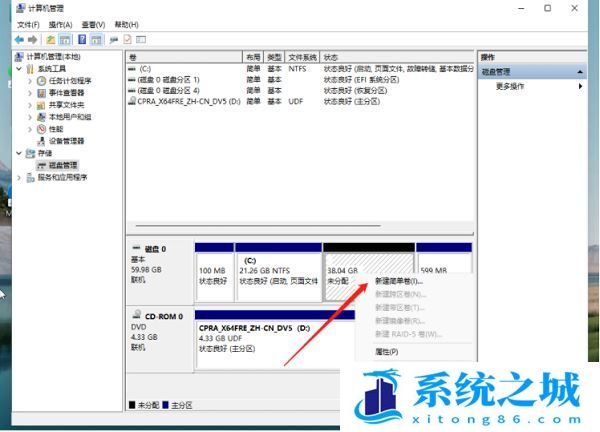This screenshot has width=600, height=432.
Task: Expand the 服务和应用程序 node
Action: (x=18, y=177)
